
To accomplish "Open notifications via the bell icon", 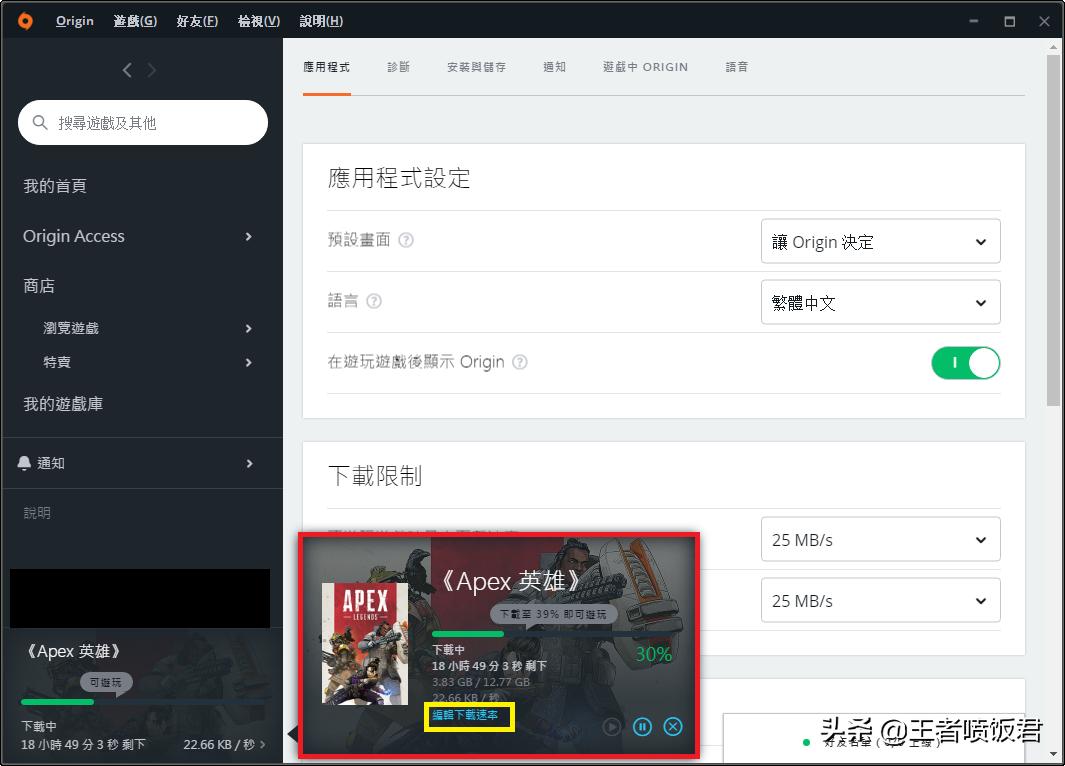I will (25, 462).
